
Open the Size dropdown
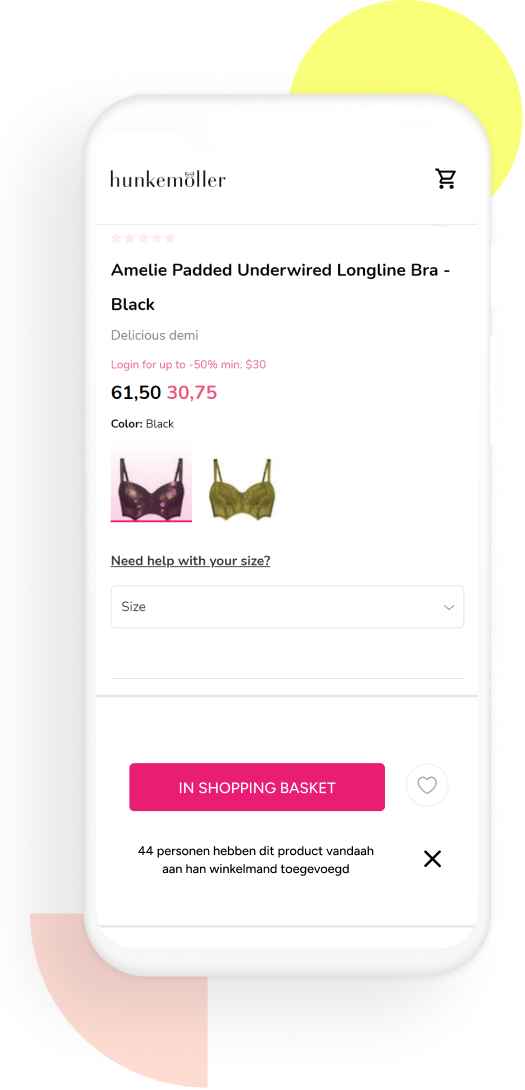[287, 607]
